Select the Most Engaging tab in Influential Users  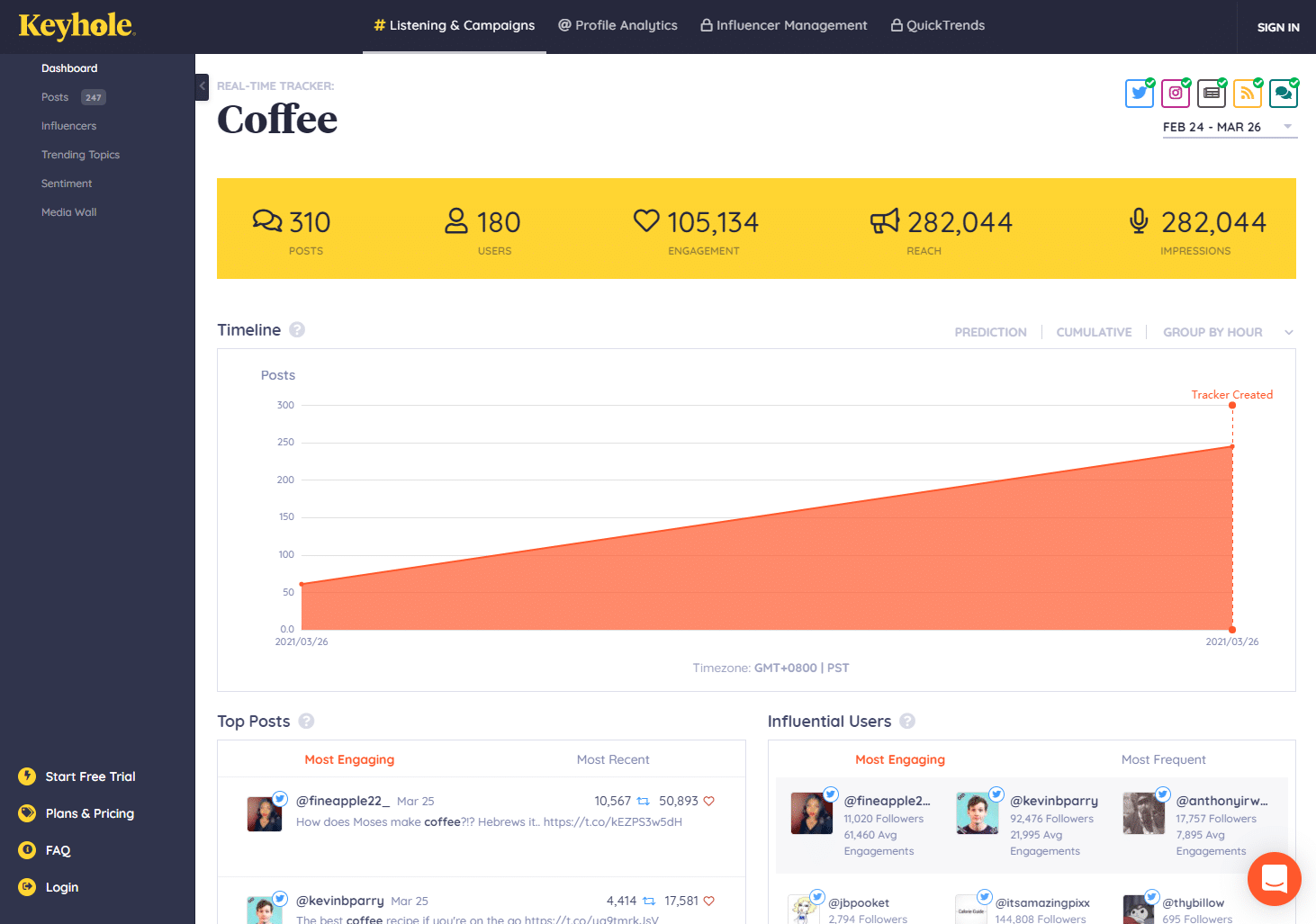[x=900, y=759]
